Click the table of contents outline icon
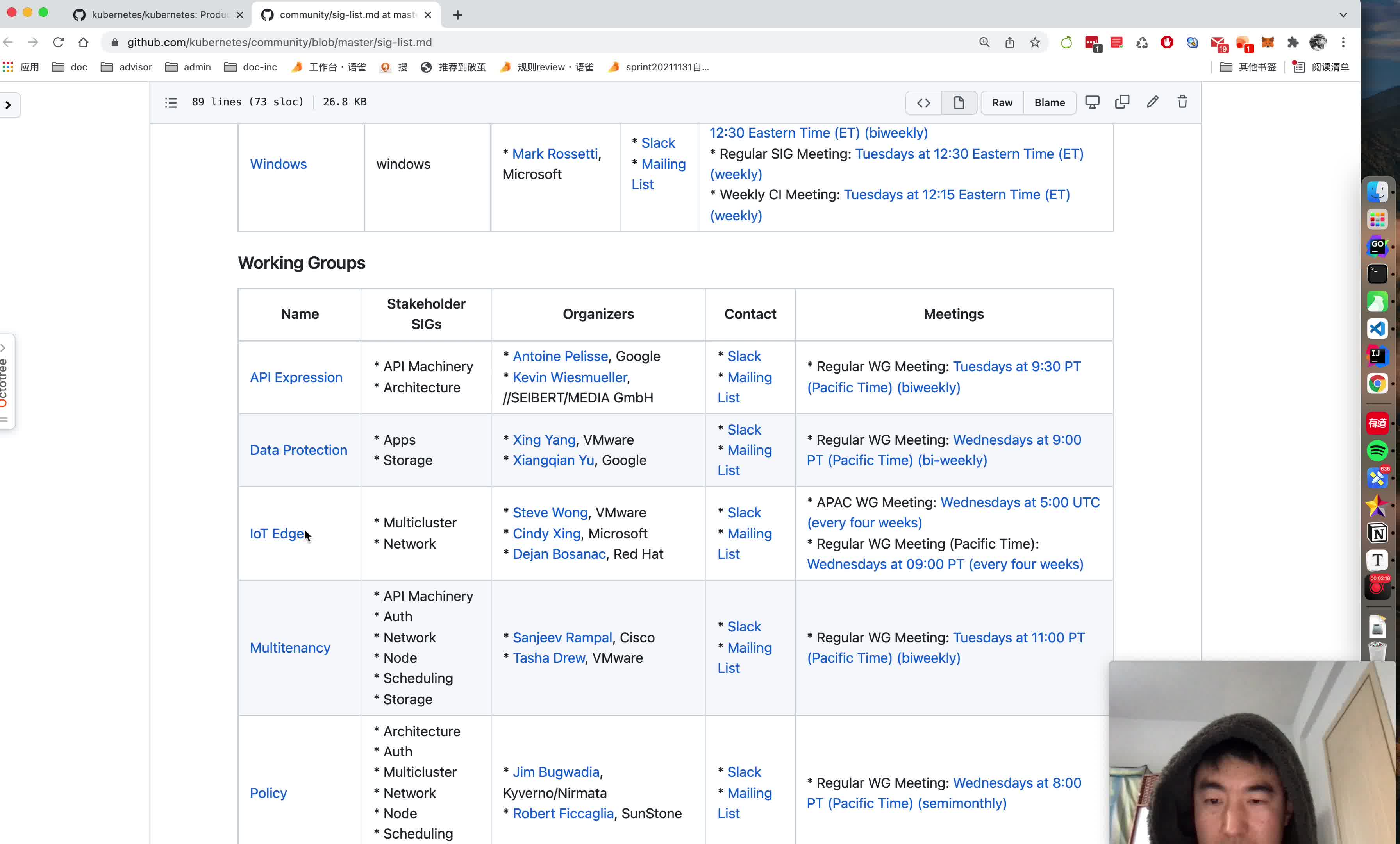Viewport: 1400px width, 844px height. 171,102
